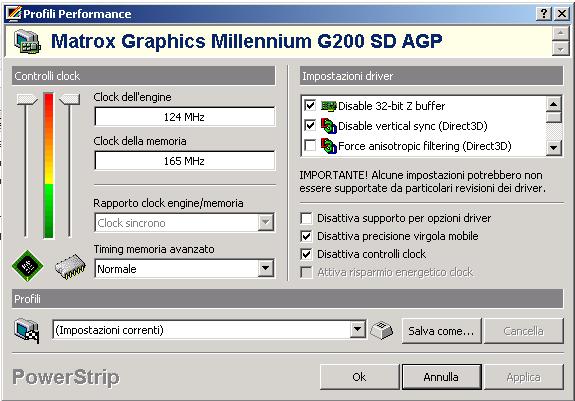575x401 pixels.
Task: Click the profiles monitor icon with checkered flag
Action: [27, 331]
